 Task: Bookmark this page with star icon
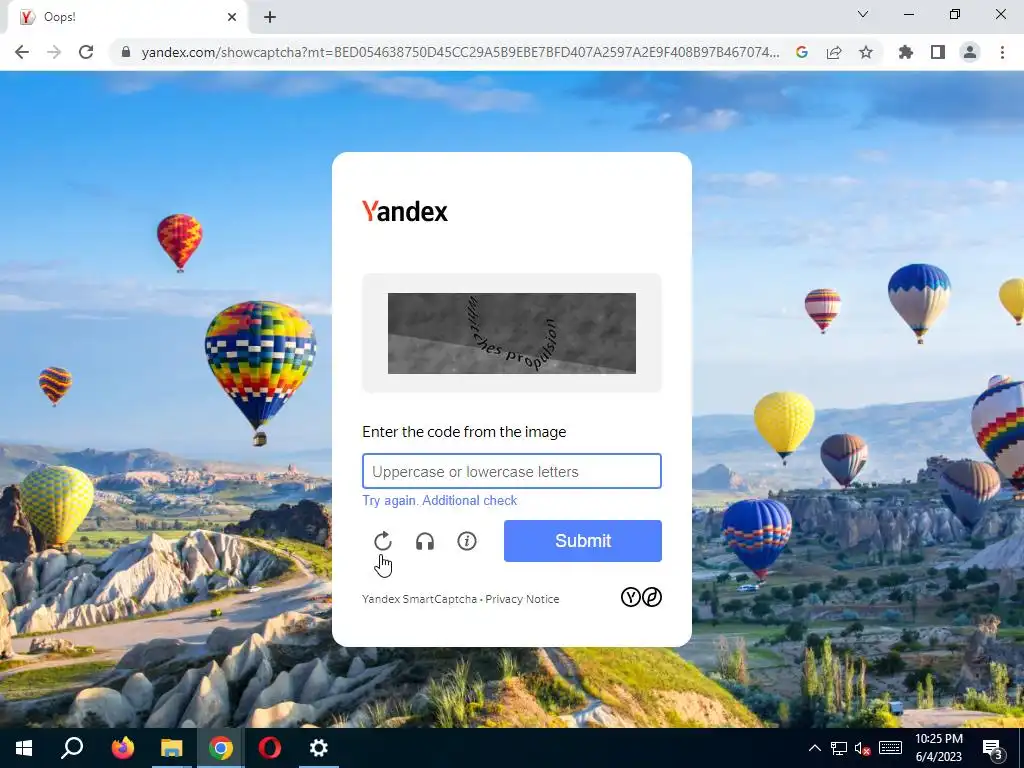pos(865,52)
